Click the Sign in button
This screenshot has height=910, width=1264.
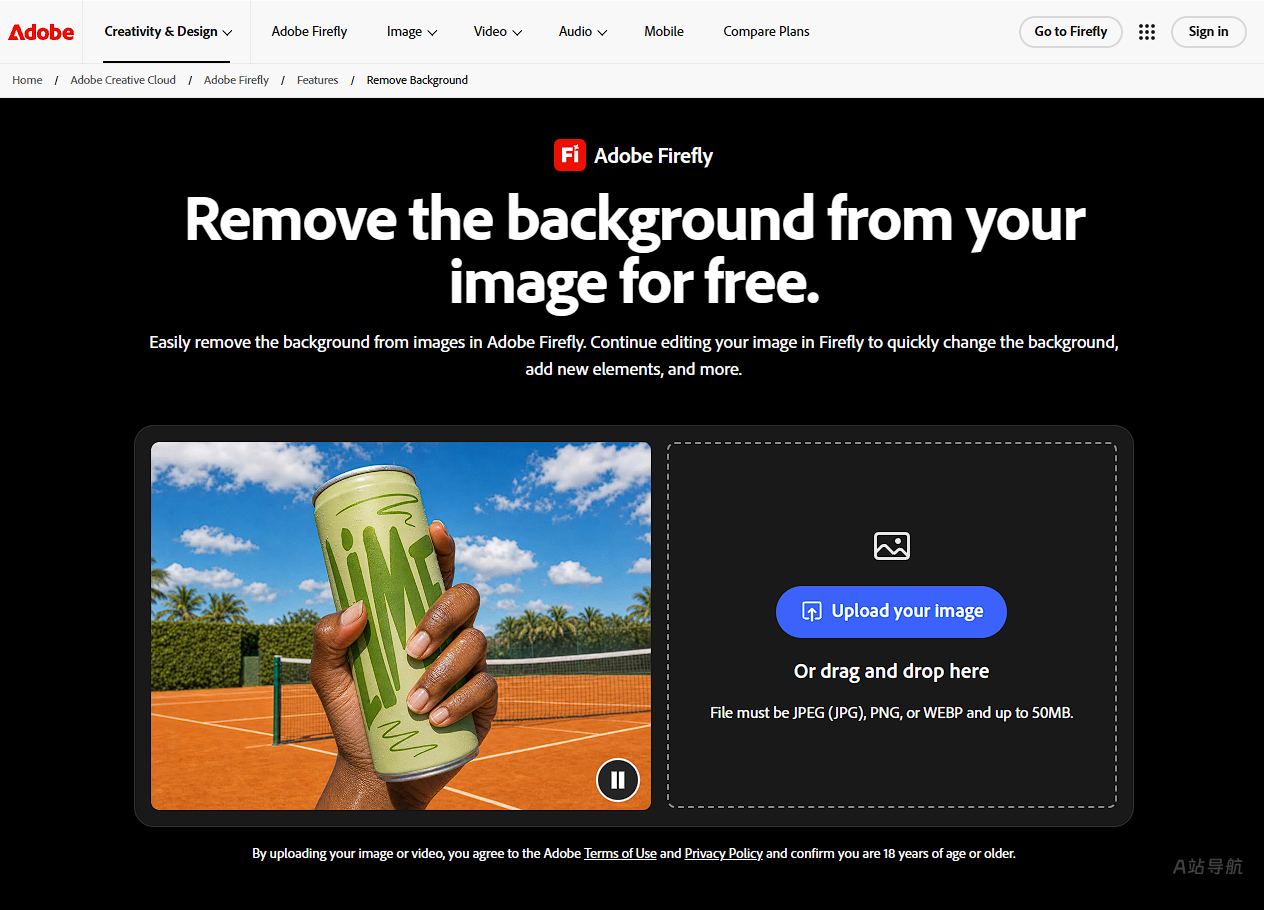click(x=1208, y=32)
